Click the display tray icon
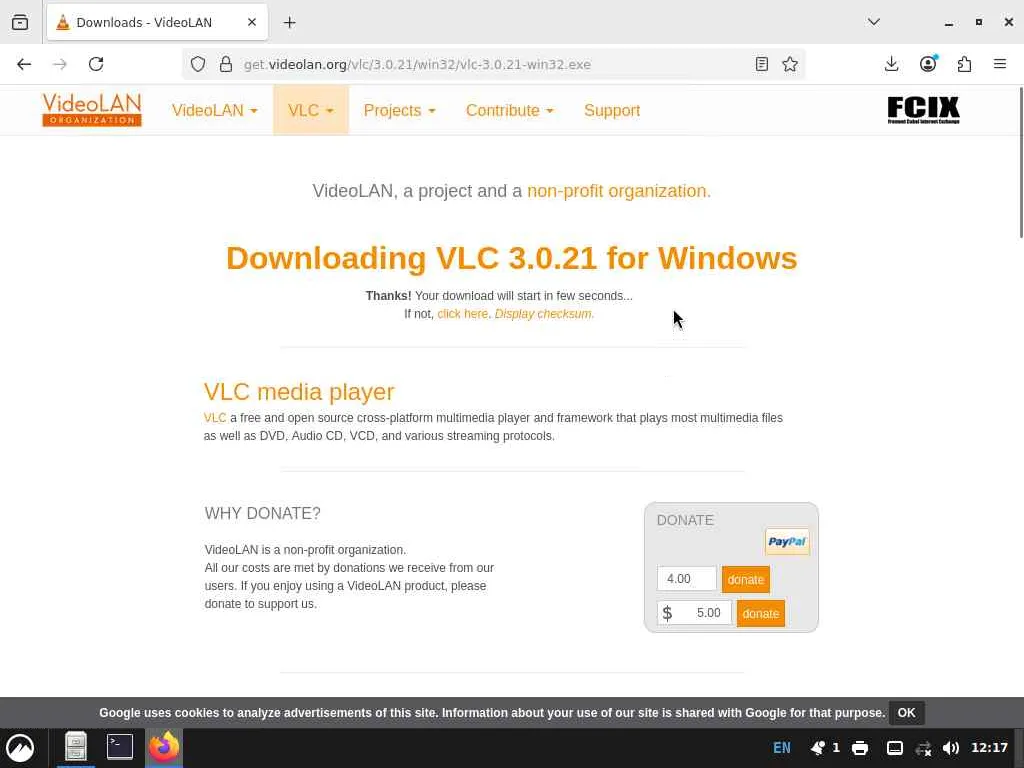1024x768 pixels. [895, 748]
